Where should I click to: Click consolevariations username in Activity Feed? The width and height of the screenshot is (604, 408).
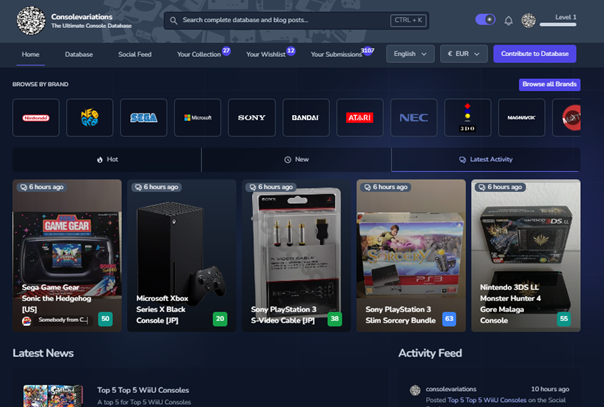click(451, 389)
